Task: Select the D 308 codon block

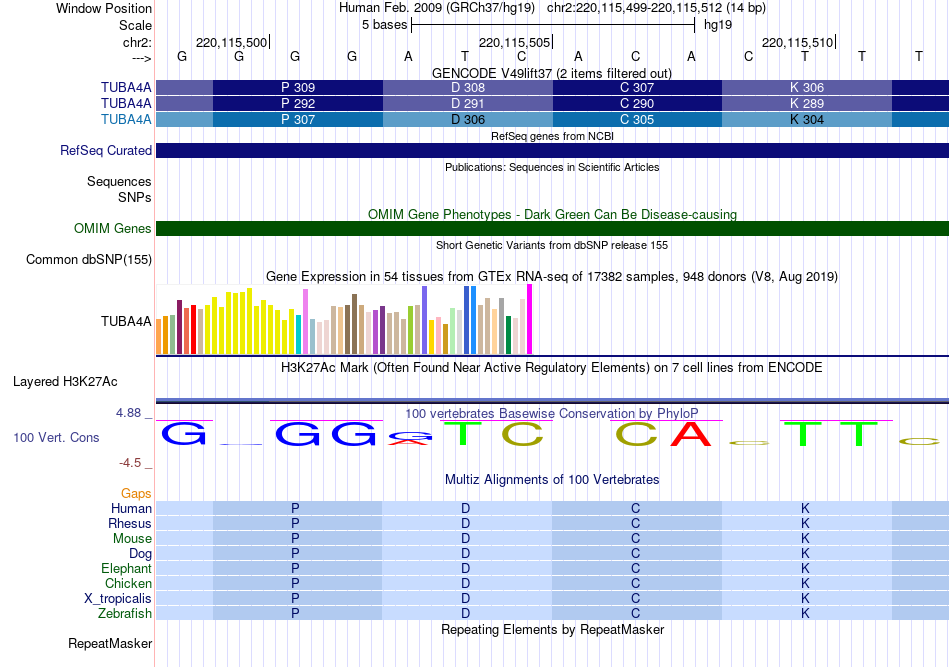Action: tap(468, 87)
